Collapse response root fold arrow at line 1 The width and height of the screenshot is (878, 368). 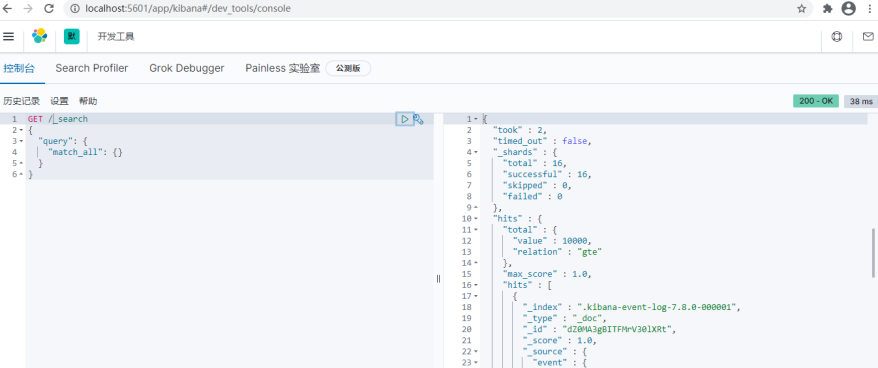476,119
